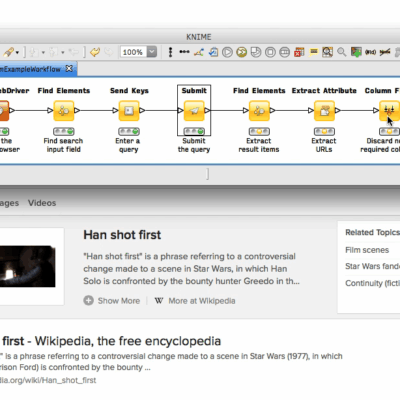Select the Submit node icon

(194, 111)
